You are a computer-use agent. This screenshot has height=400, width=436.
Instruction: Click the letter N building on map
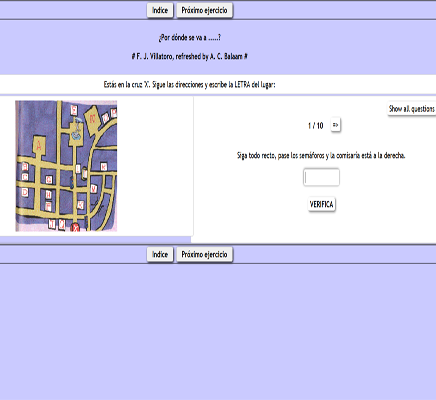[92, 119]
